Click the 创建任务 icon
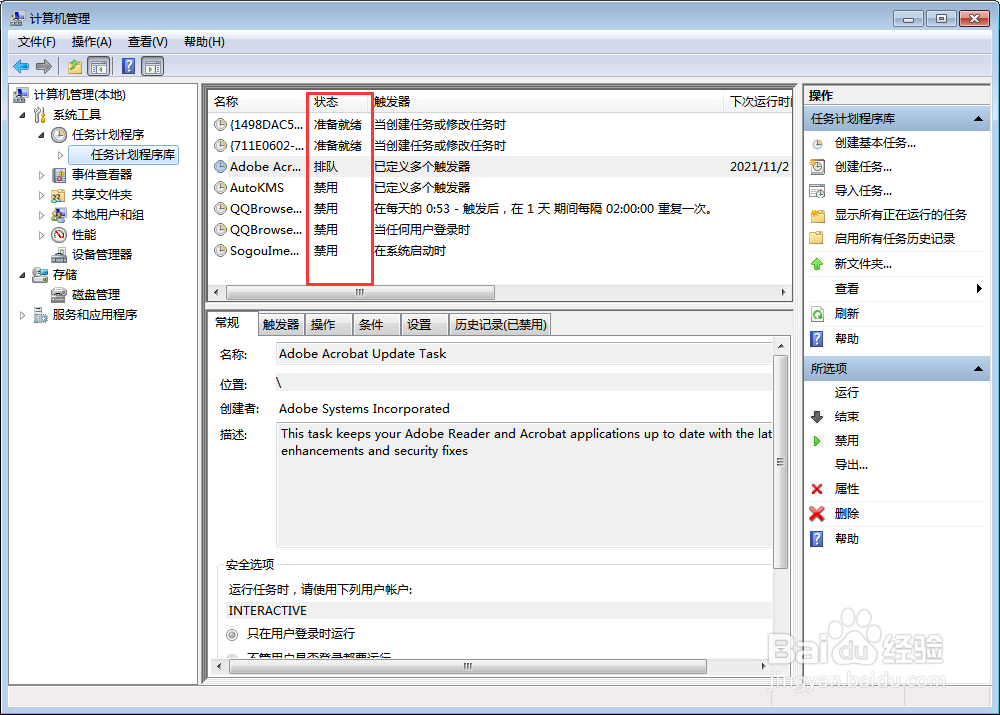Screen dimensions: 1000x715 [x=818, y=167]
